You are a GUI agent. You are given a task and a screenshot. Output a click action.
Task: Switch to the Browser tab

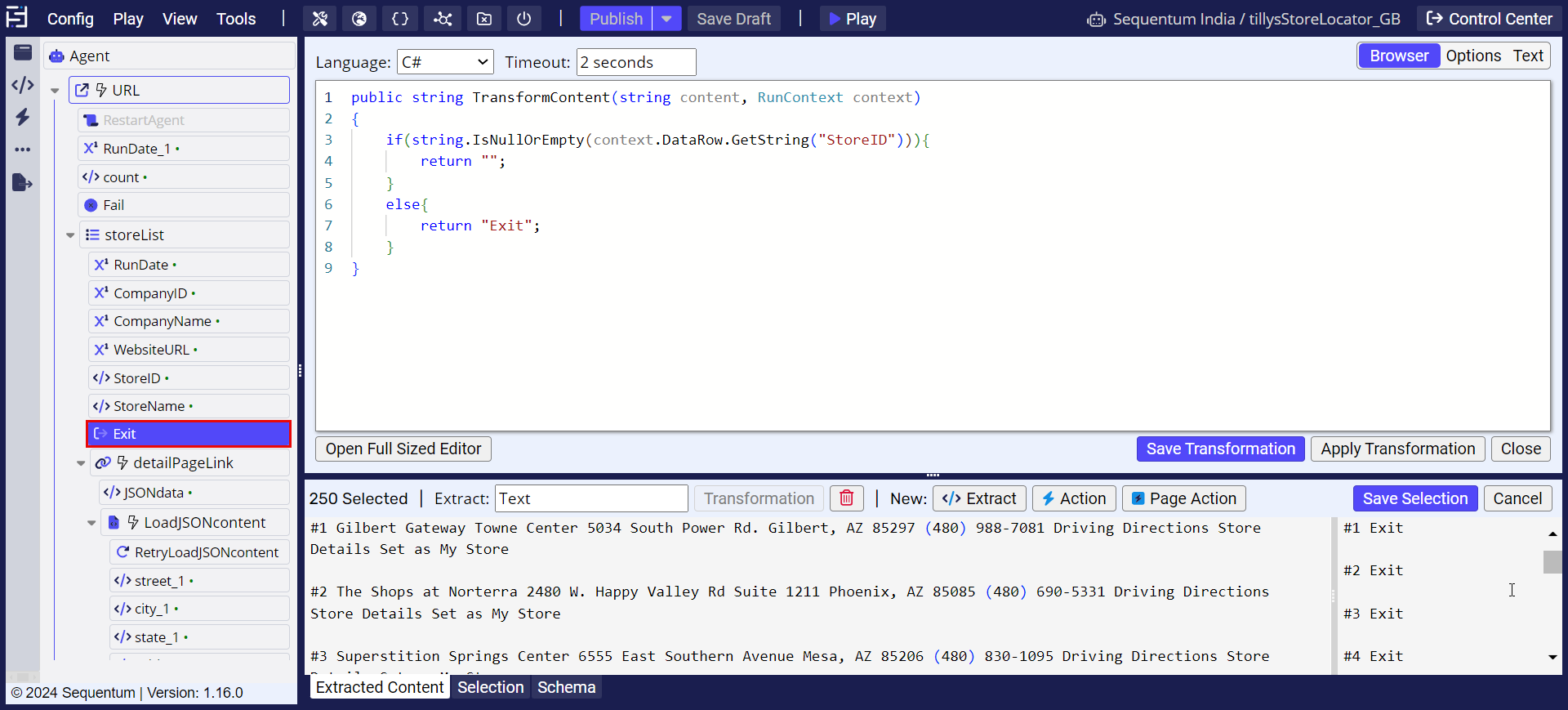[1399, 56]
